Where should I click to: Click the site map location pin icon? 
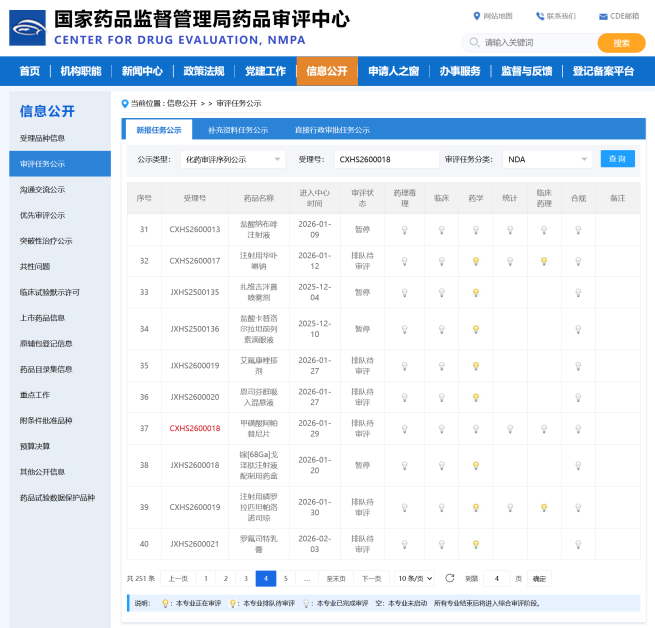click(477, 16)
